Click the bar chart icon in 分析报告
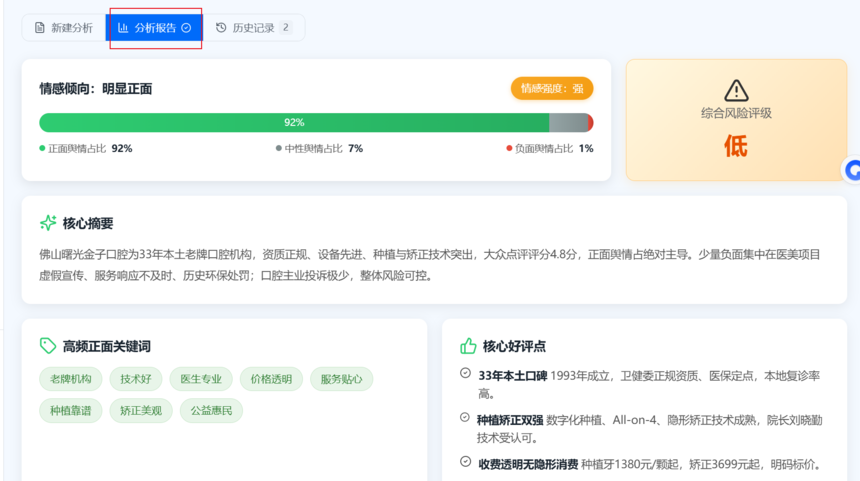This screenshot has height=481, width=860. pyautogui.click(x=123, y=28)
